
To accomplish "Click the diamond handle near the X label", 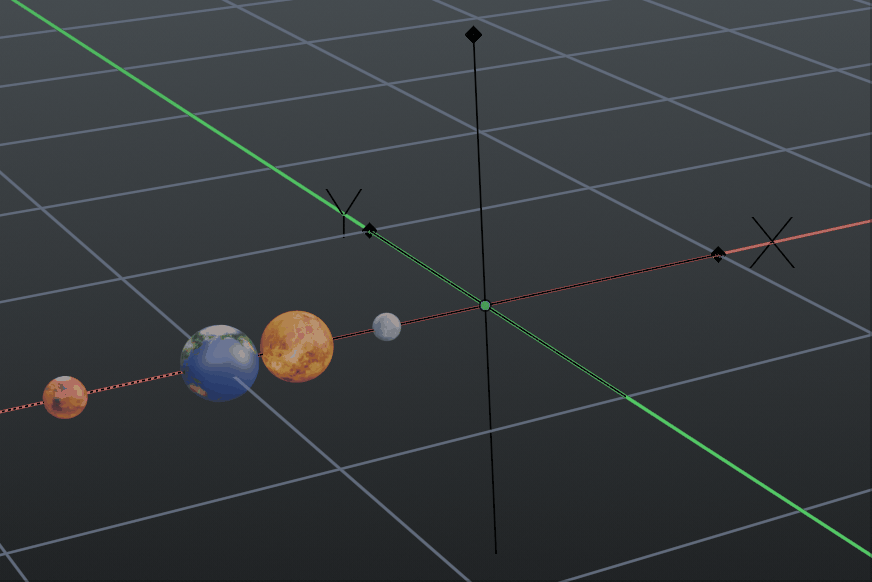I will 719,252.
